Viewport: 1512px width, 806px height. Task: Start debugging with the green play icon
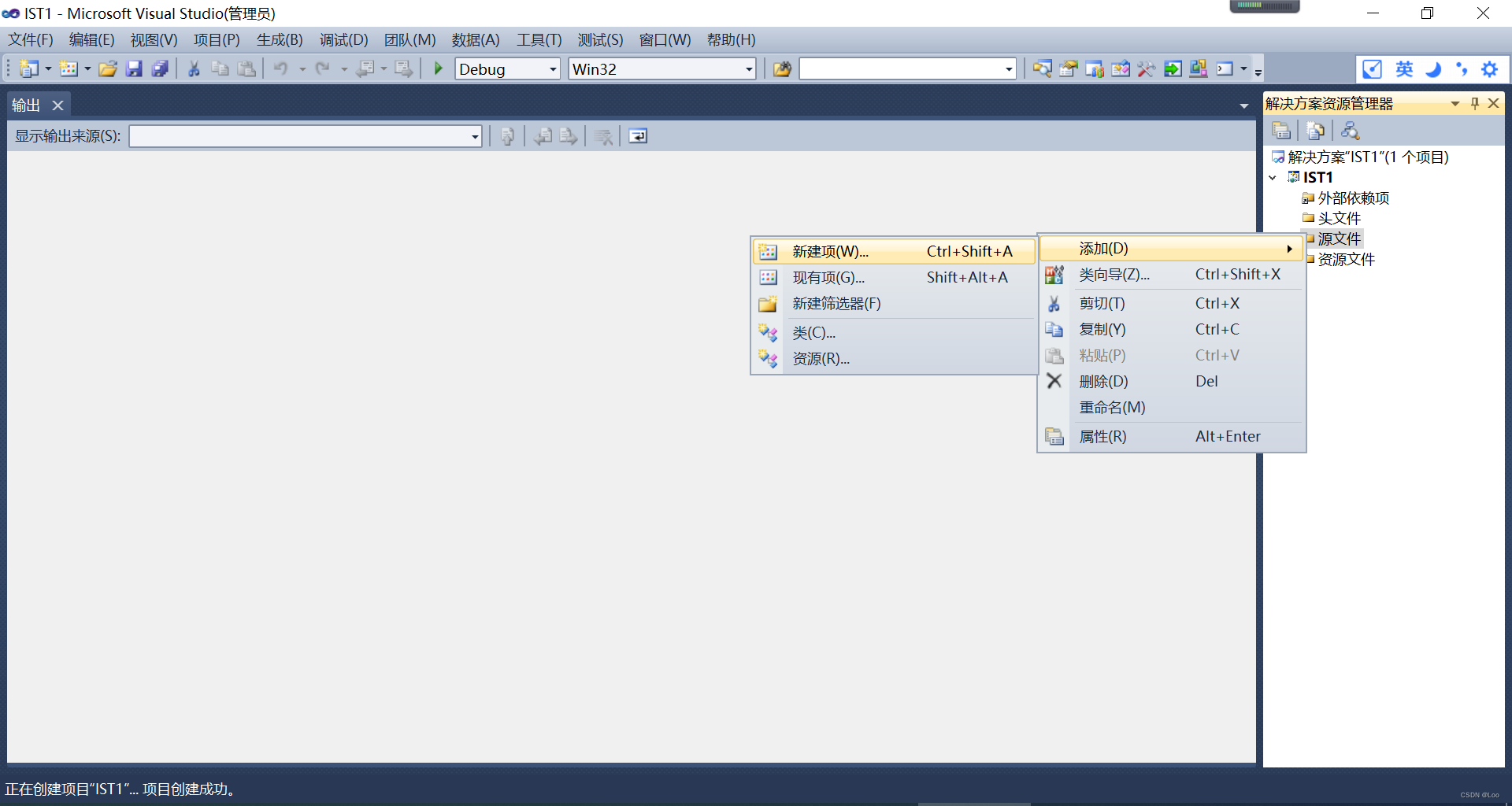coord(439,69)
